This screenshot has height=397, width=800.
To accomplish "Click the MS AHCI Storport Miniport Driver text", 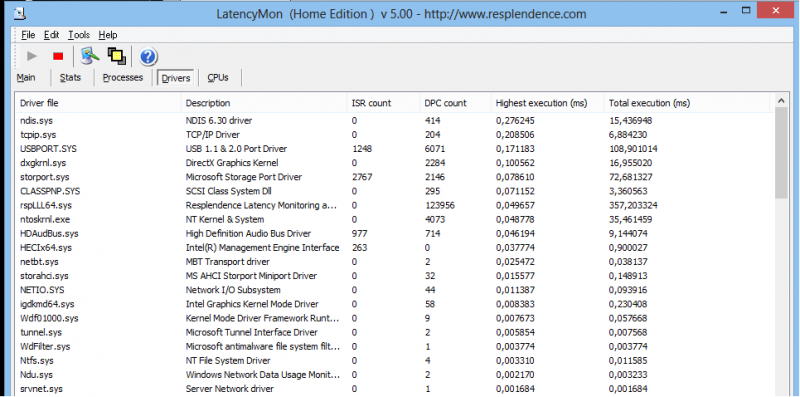I will (x=251, y=276).
